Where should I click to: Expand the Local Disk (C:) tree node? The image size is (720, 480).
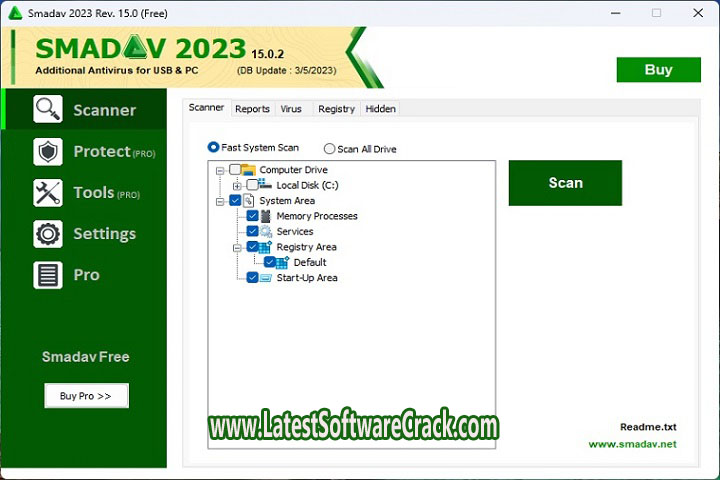[237, 186]
